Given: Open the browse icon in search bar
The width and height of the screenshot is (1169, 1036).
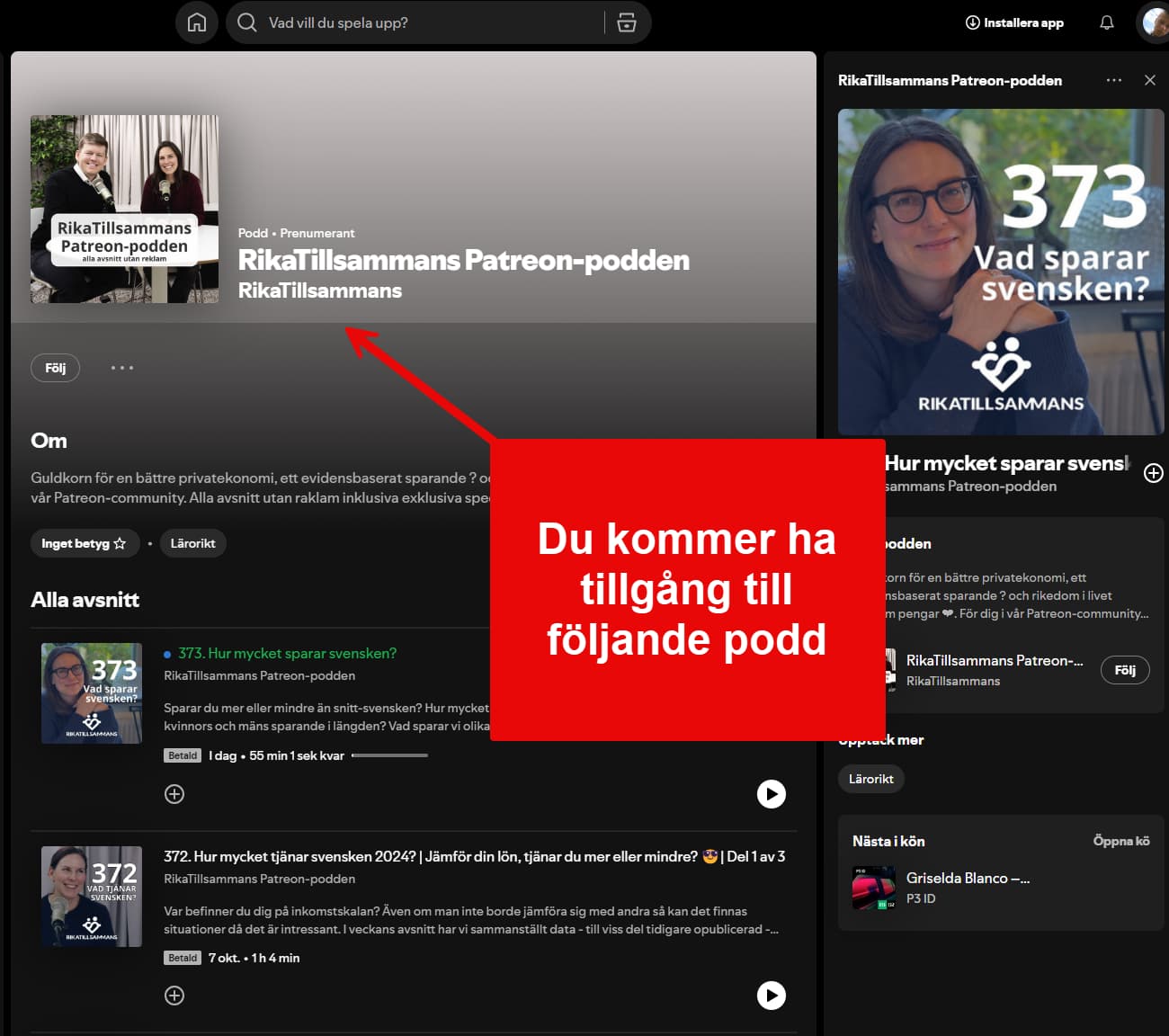Looking at the screenshot, I should pyautogui.click(x=627, y=22).
